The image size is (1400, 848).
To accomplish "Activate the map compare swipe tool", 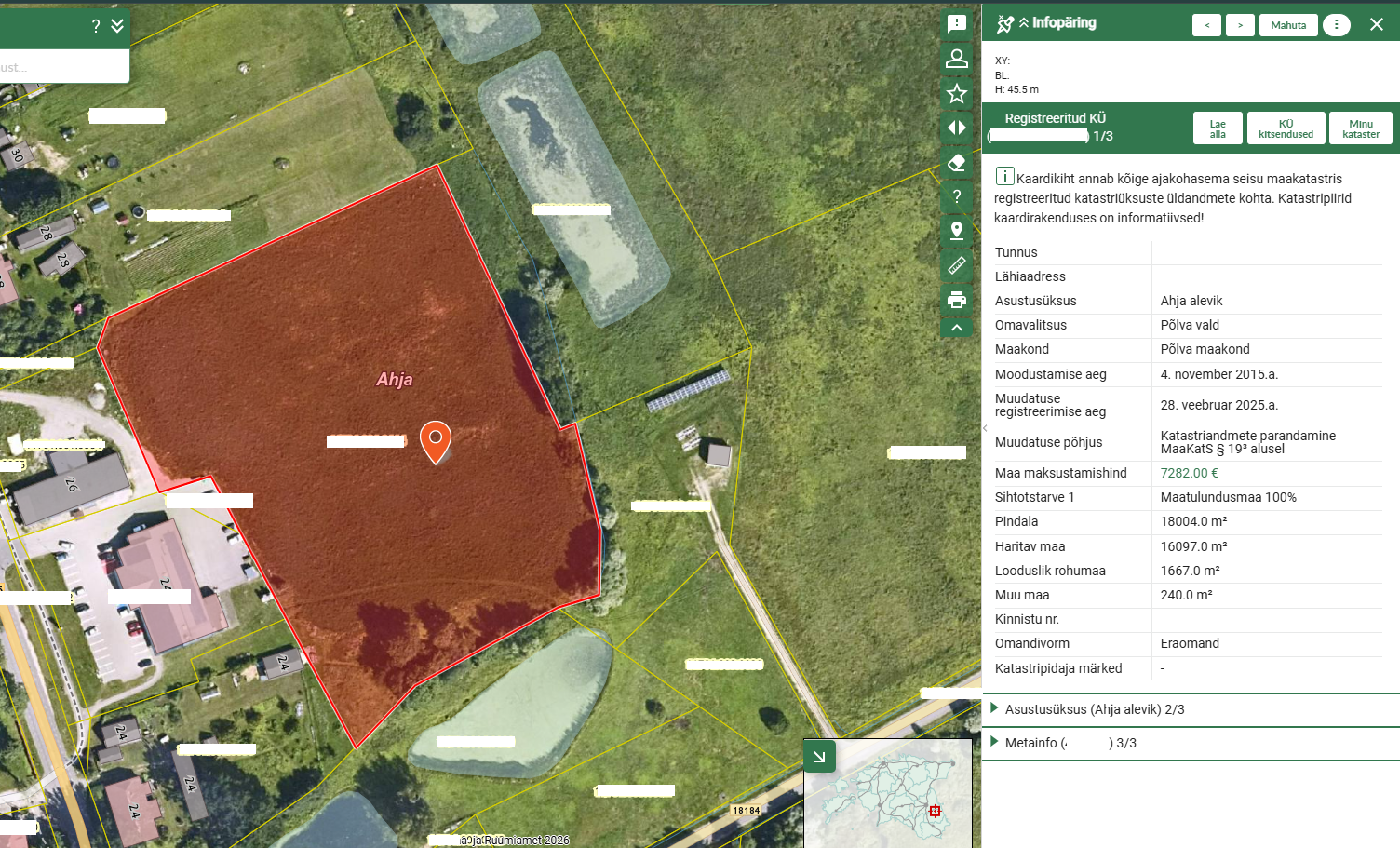I will [956, 128].
